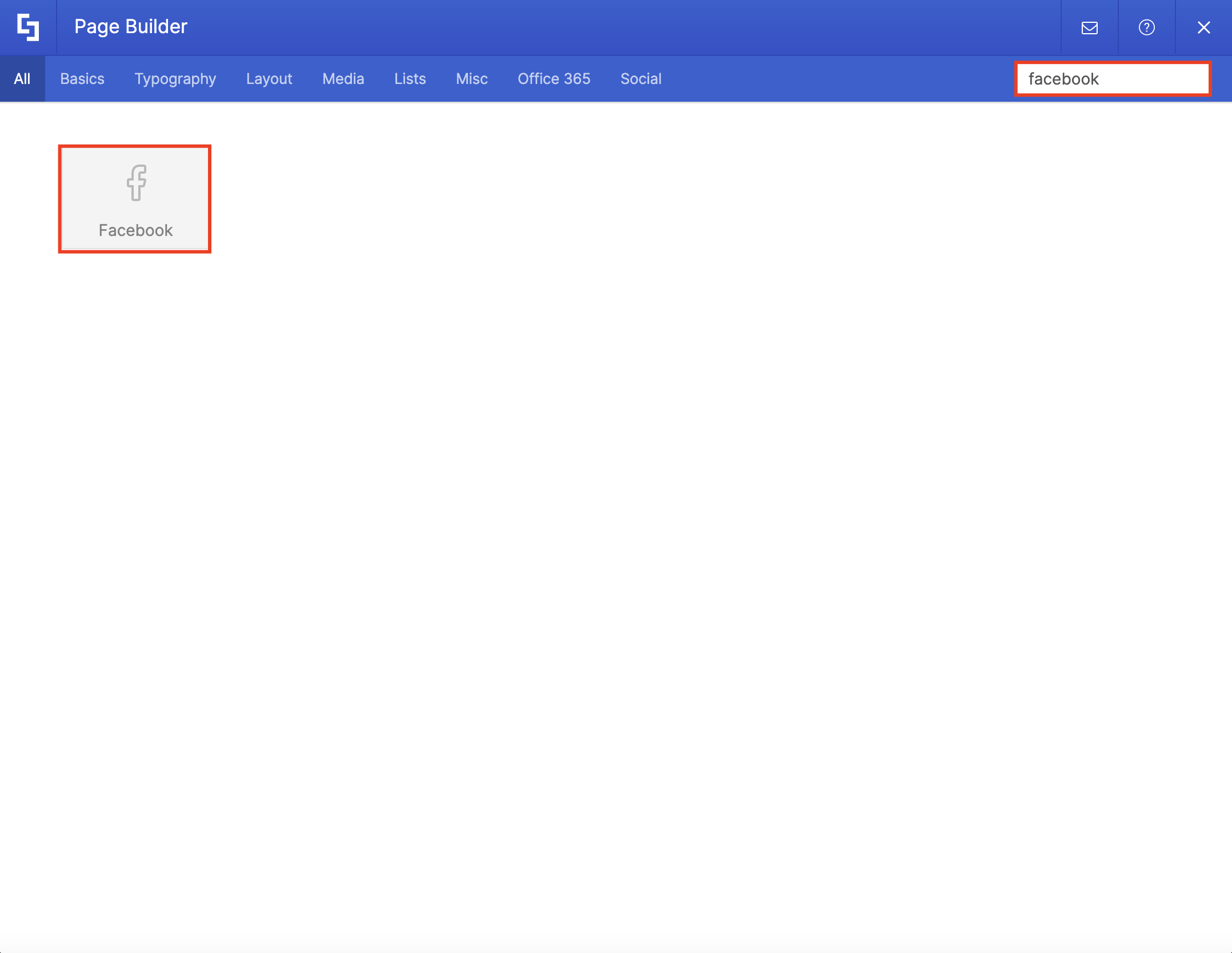Click the Page Builder title text
The height and width of the screenshot is (953, 1232).
[x=130, y=26]
